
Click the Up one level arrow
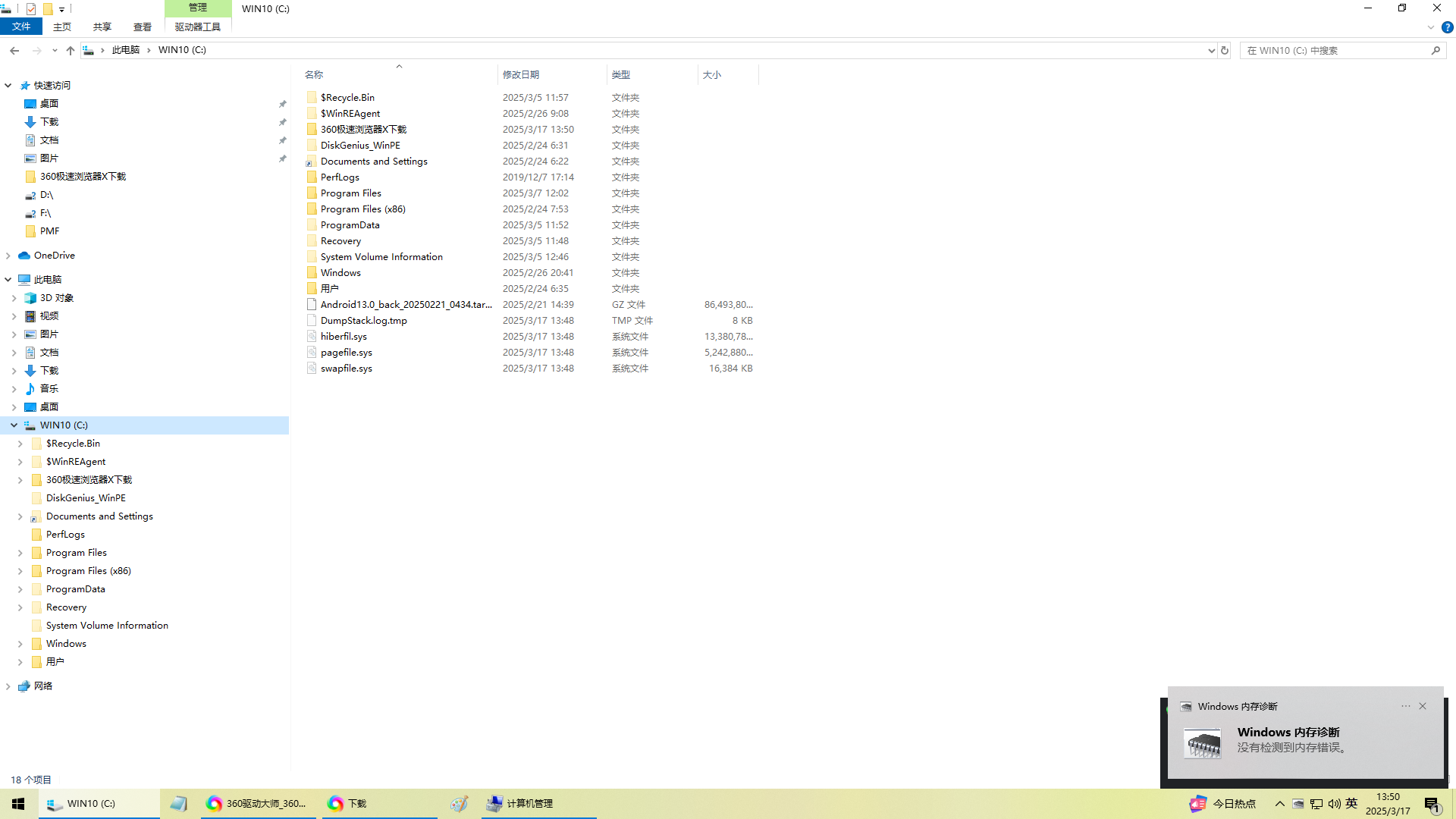pos(70,50)
